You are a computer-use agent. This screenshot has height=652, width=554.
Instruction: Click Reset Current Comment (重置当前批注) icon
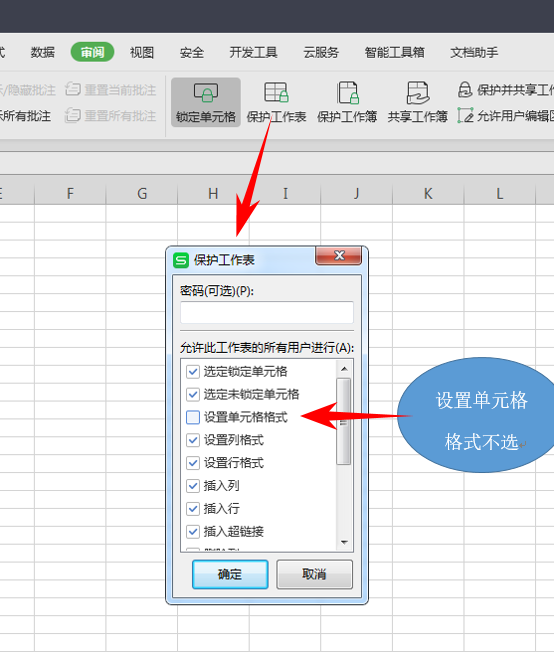(x=73, y=89)
